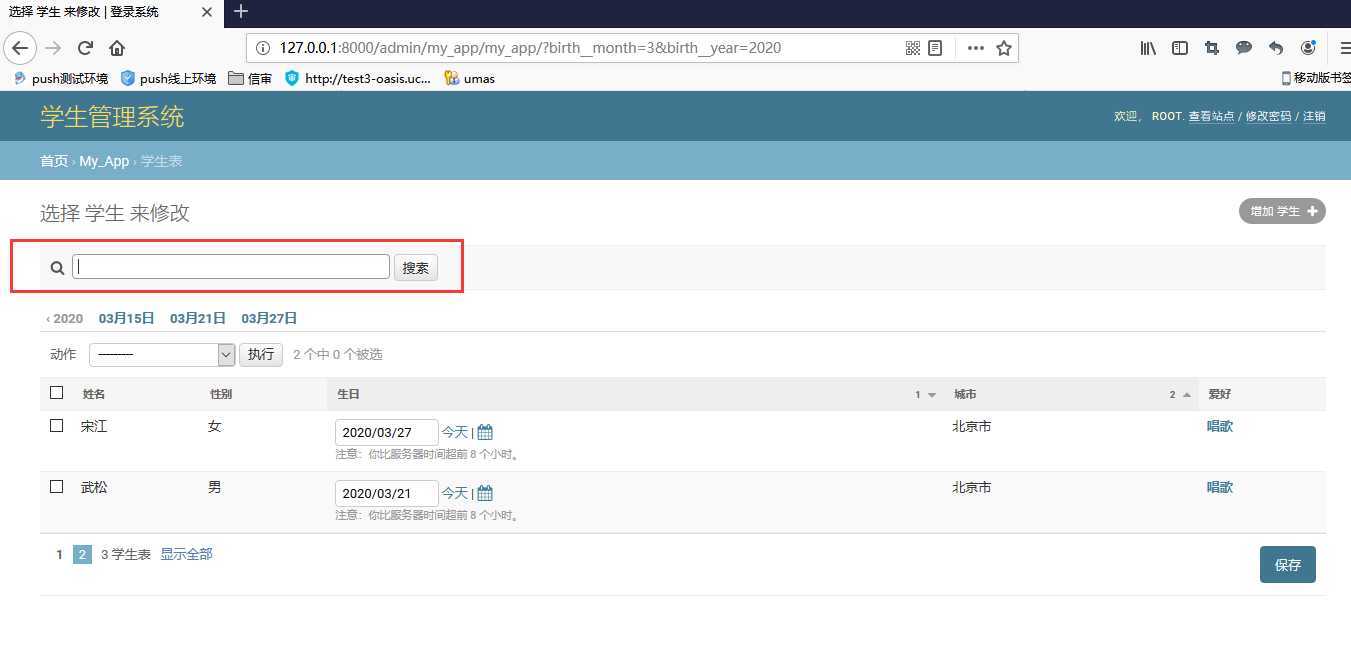This screenshot has width=1351, height=656.
Task: Open the 修改密码 change password link
Action: coord(1268,116)
